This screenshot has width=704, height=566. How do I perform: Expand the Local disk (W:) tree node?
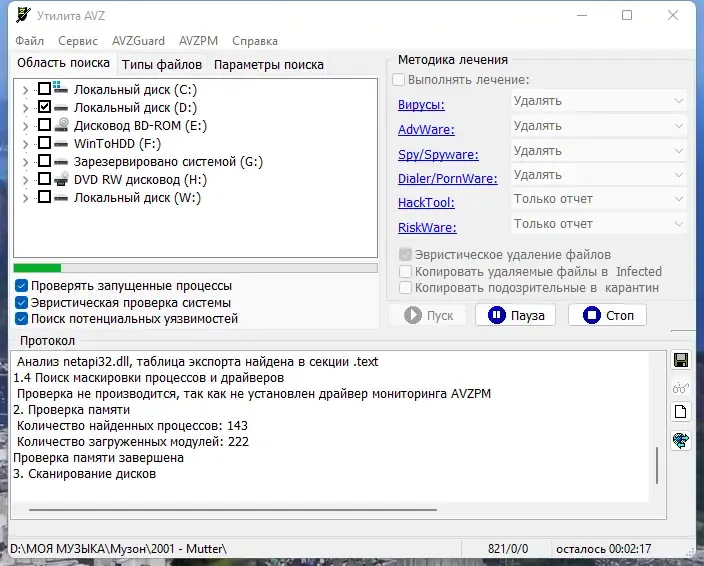(26, 198)
